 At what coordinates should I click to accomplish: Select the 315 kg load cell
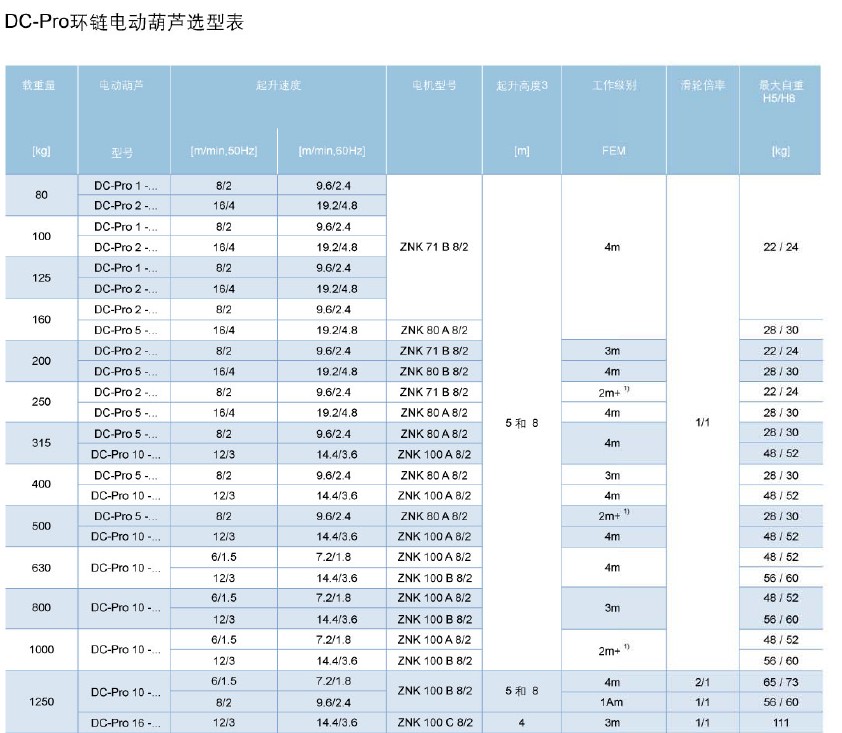click(41, 444)
